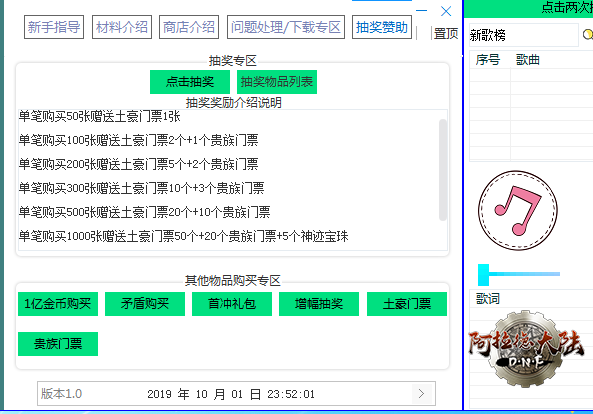Switch to the 材料介绍 tab
The width and height of the screenshot is (593, 414).
[x=122, y=27]
